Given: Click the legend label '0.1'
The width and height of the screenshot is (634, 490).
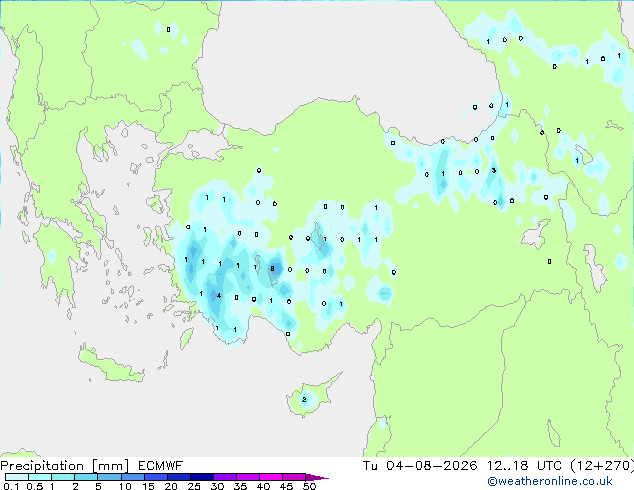Looking at the screenshot, I should pos(11,486).
